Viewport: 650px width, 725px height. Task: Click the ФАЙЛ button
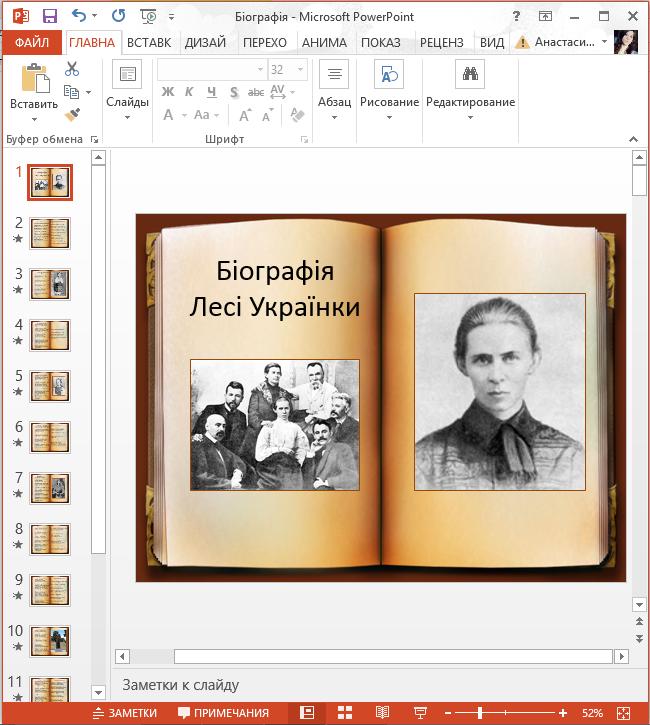32,42
